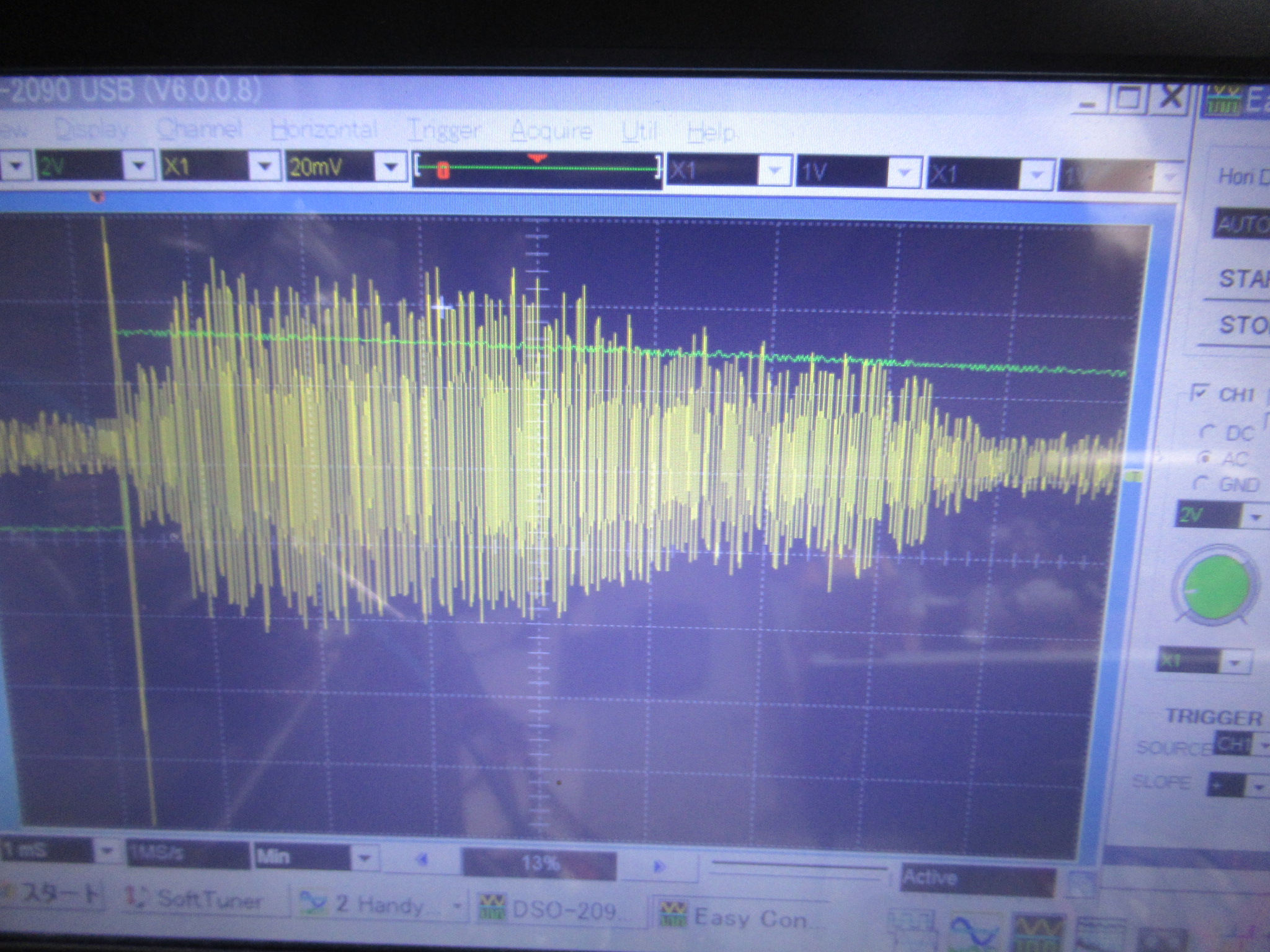Viewport: 1270px width, 952px height.
Task: Turn the green CH1 voltage knob
Action: [1218, 588]
